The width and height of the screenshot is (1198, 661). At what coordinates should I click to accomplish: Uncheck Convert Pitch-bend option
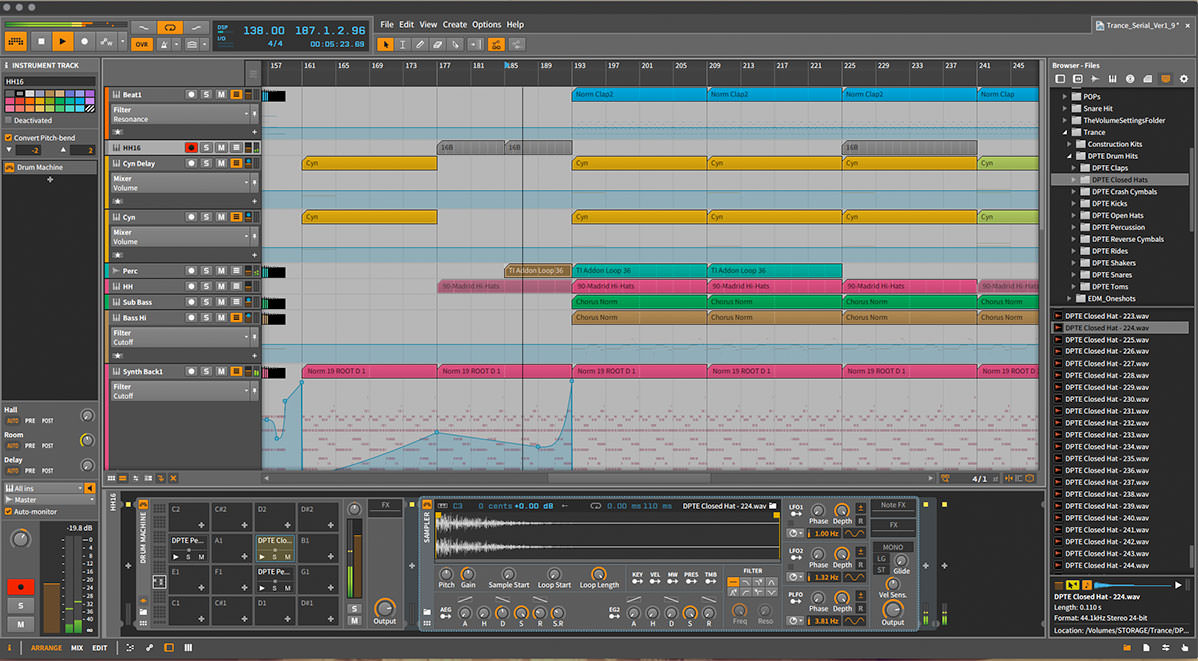pos(8,138)
